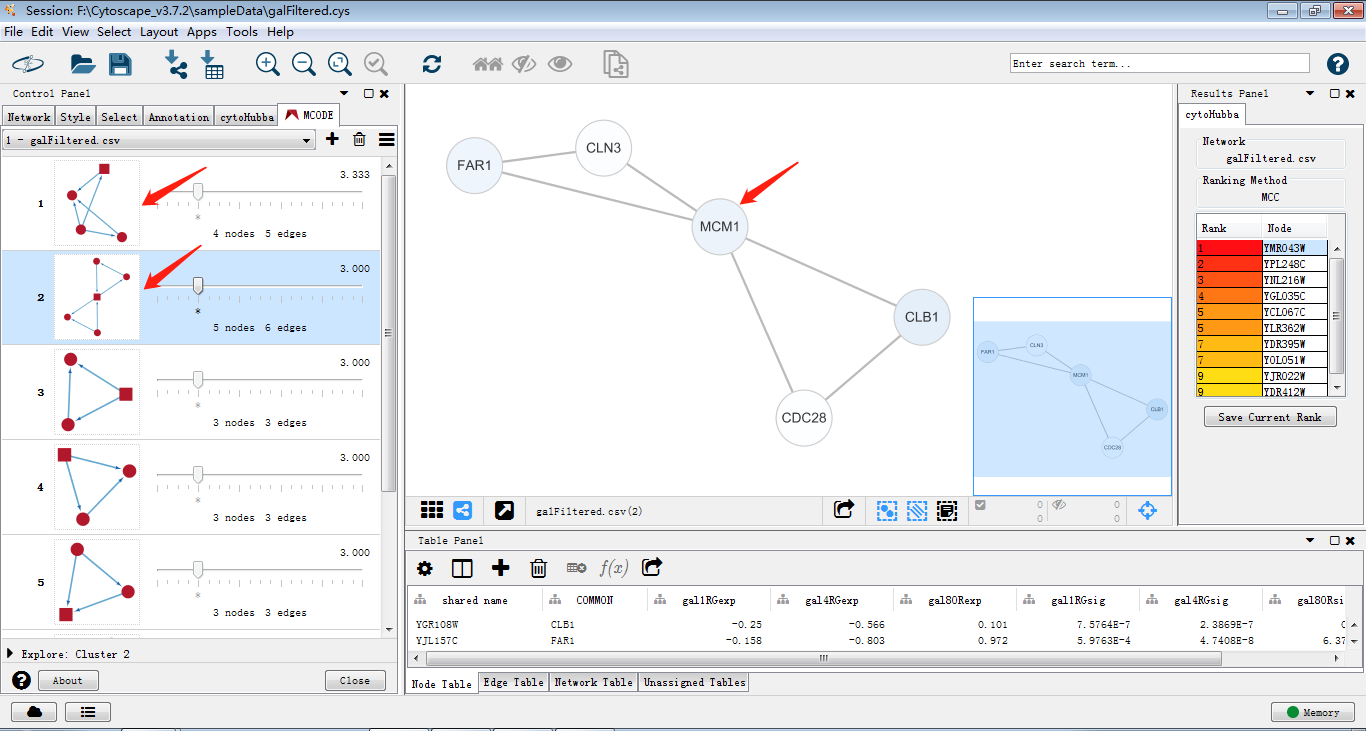Viewport: 1366px width, 731px height.
Task: Toggle the annotation selection mode icon
Action: [x=947, y=510]
